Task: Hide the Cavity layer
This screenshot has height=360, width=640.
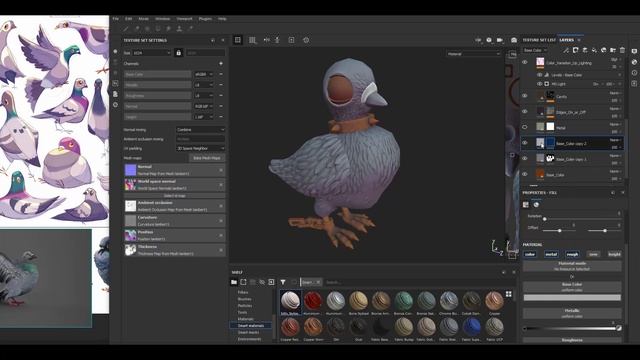Action: (x=525, y=96)
